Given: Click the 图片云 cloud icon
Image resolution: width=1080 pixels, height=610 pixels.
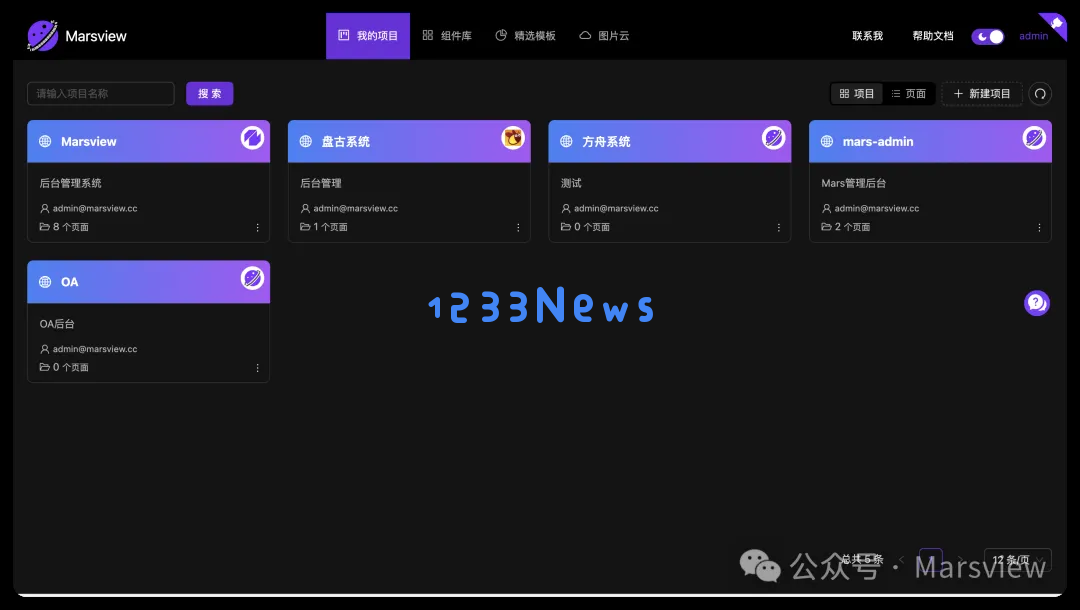Looking at the screenshot, I should pyautogui.click(x=585, y=35).
